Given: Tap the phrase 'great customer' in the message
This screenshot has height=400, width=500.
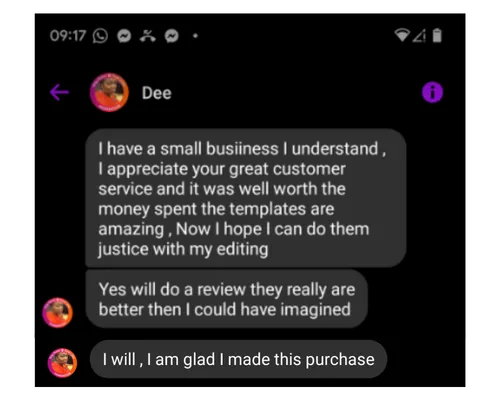Looking at the screenshot, I should pos(287,169).
